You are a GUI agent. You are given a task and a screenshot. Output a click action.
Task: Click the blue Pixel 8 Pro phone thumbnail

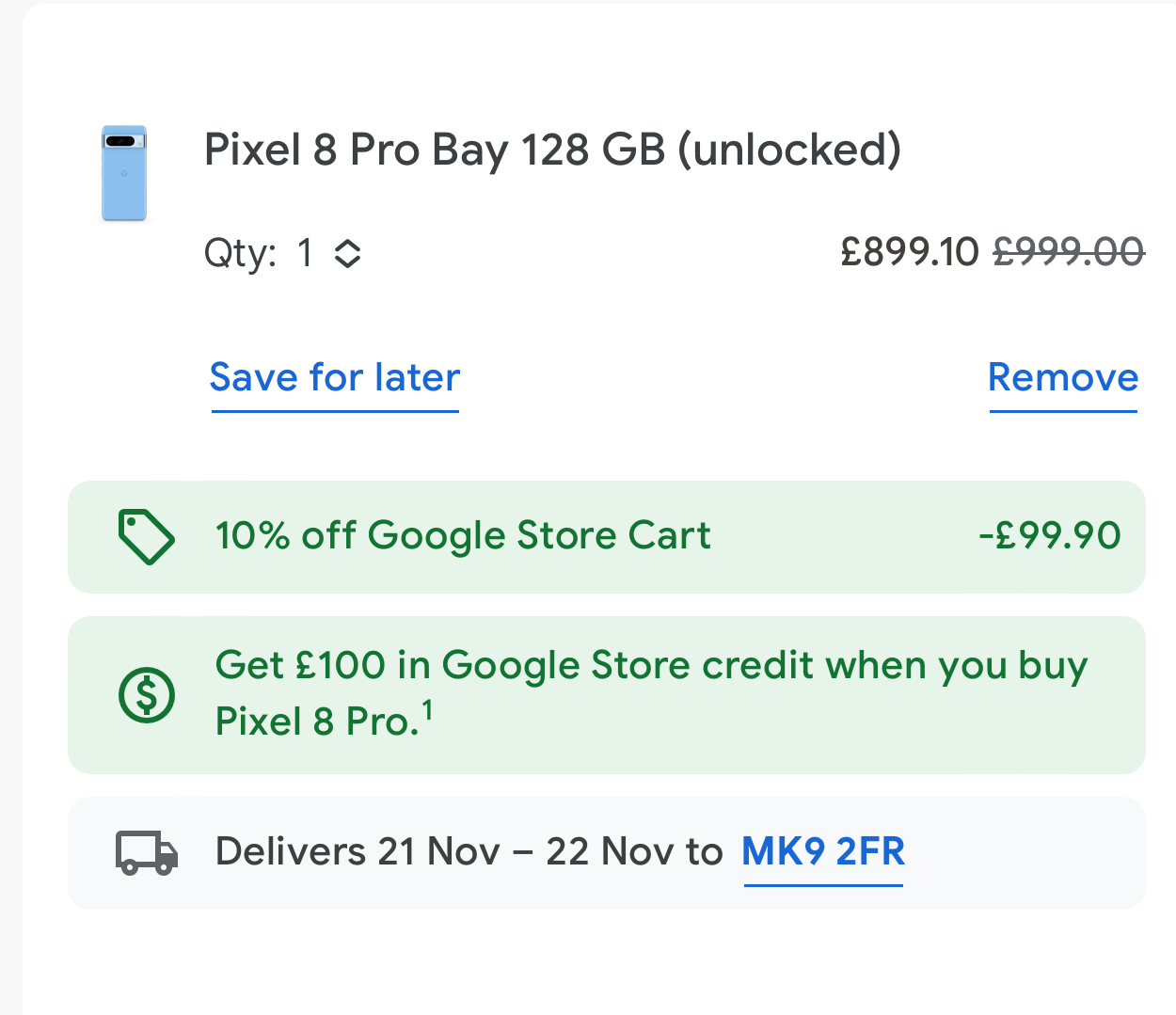(124, 174)
